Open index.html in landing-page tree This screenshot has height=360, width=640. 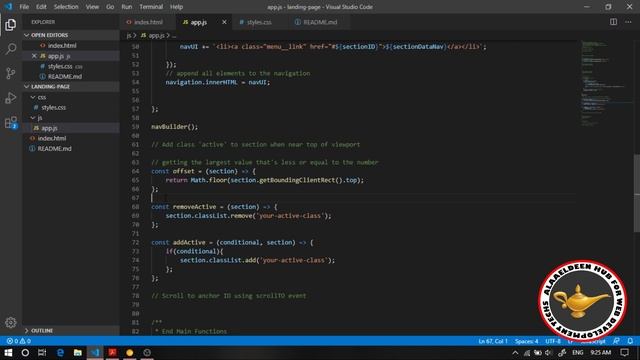71,138
